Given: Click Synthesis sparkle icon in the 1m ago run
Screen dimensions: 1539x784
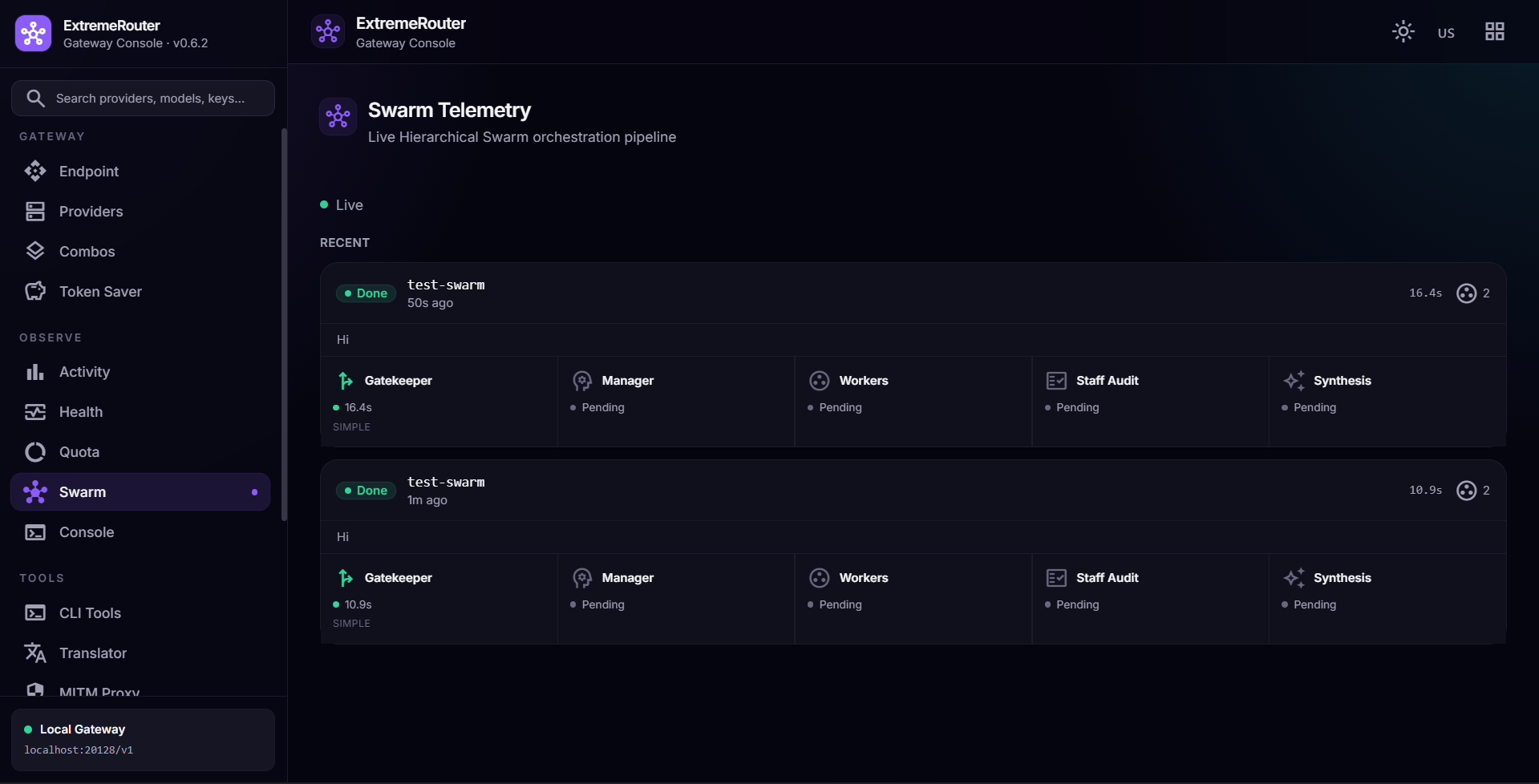Looking at the screenshot, I should 1294,578.
